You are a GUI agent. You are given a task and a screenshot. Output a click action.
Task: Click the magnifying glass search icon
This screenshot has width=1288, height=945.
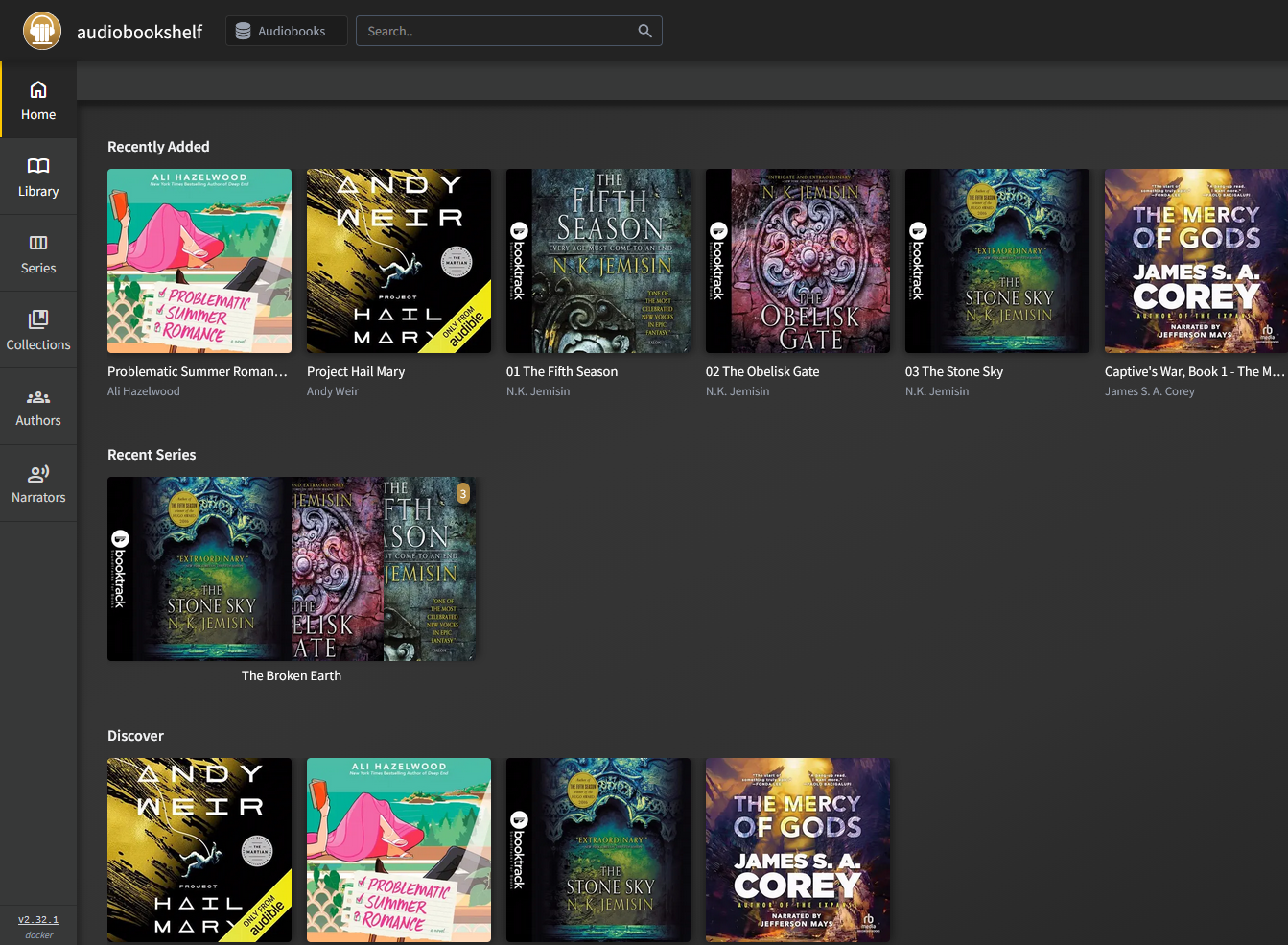click(x=644, y=31)
